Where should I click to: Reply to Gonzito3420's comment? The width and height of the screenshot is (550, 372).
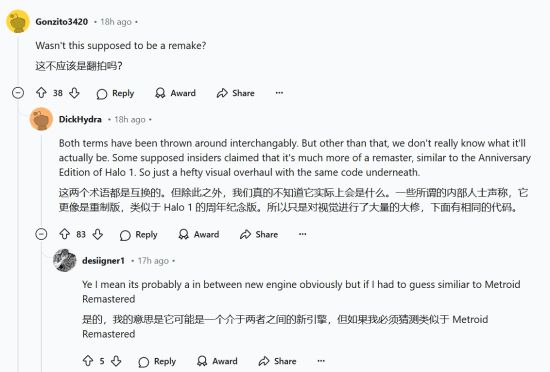point(115,93)
